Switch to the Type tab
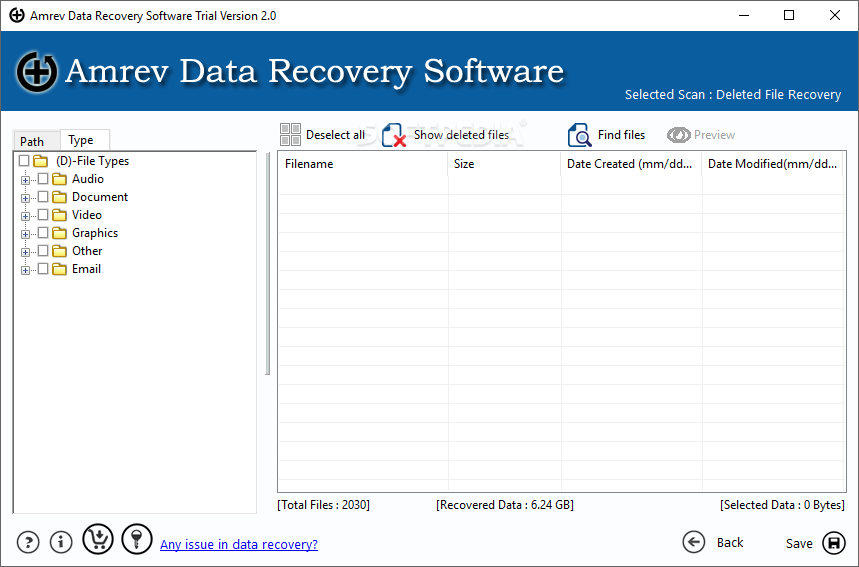Image resolution: width=859 pixels, height=567 pixels. pos(84,140)
